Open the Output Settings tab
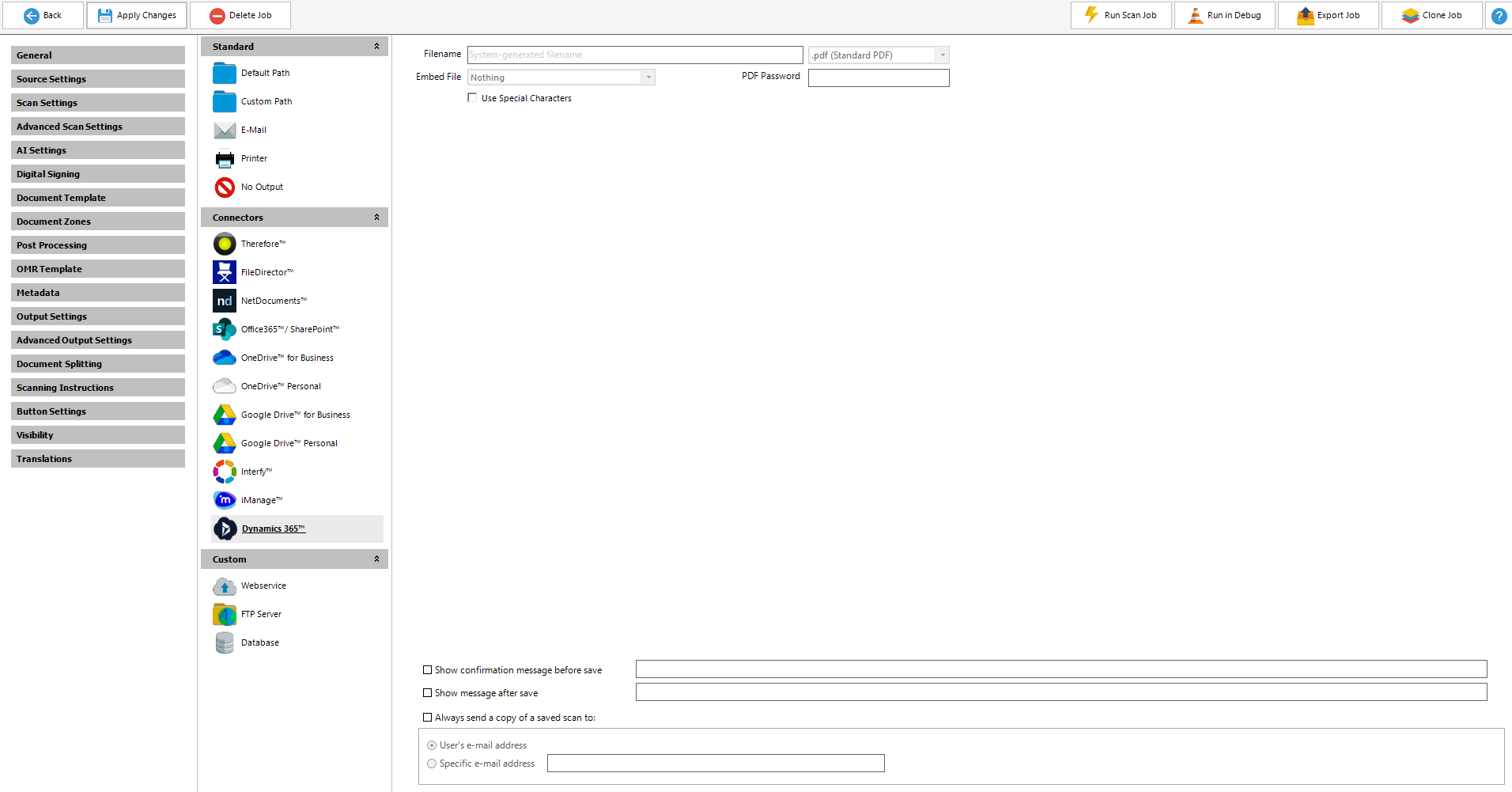The image size is (1512, 792). (x=97, y=316)
